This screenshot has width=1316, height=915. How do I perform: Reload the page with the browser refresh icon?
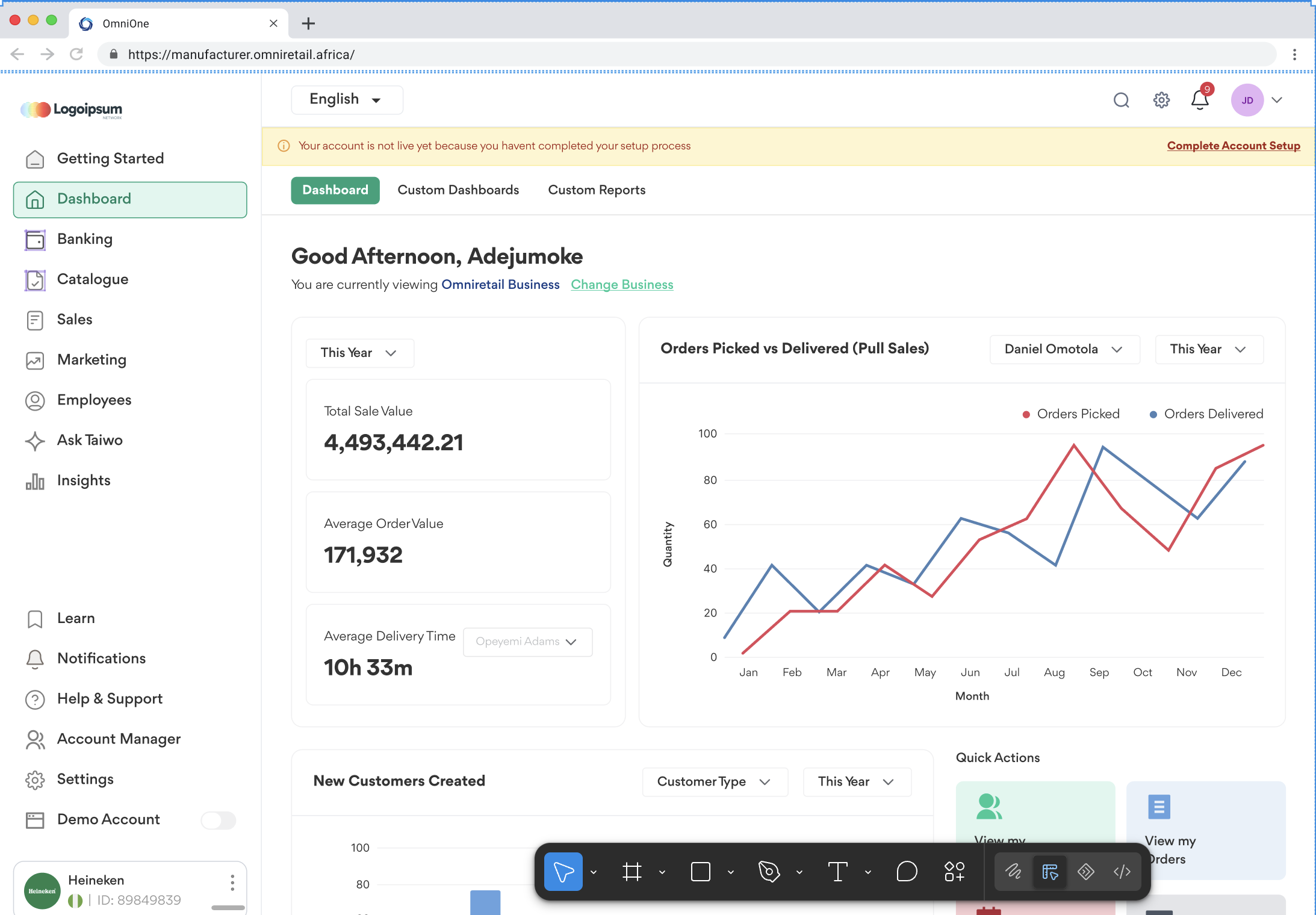[76, 54]
